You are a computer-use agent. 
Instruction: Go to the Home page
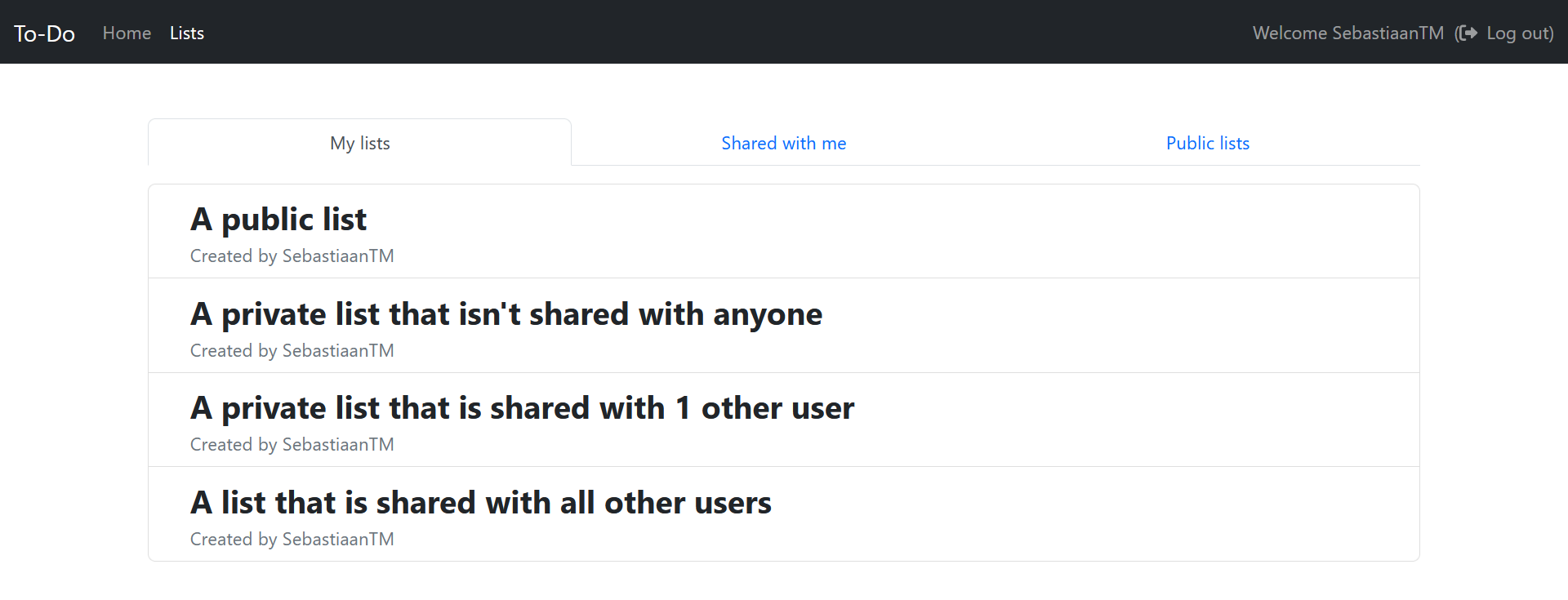(x=127, y=33)
